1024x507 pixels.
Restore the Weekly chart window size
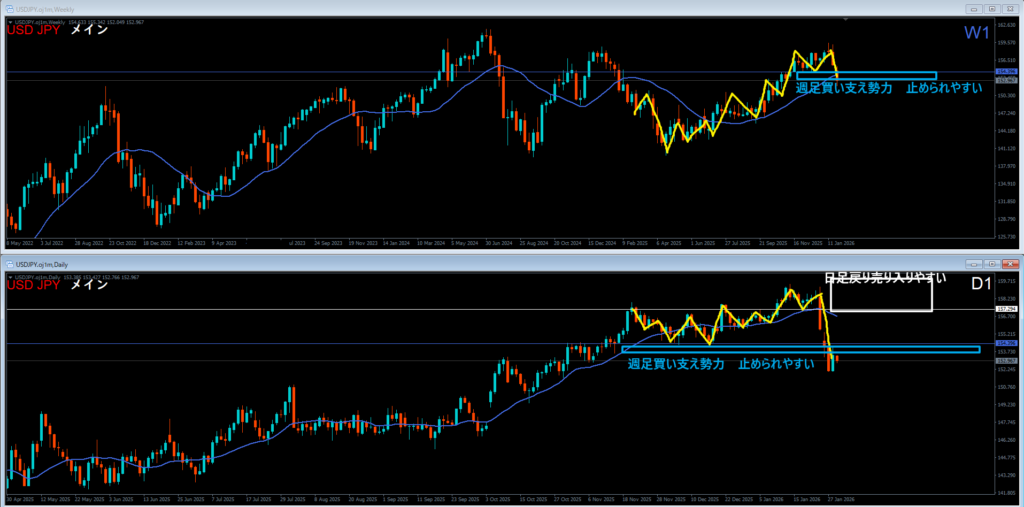click(994, 7)
